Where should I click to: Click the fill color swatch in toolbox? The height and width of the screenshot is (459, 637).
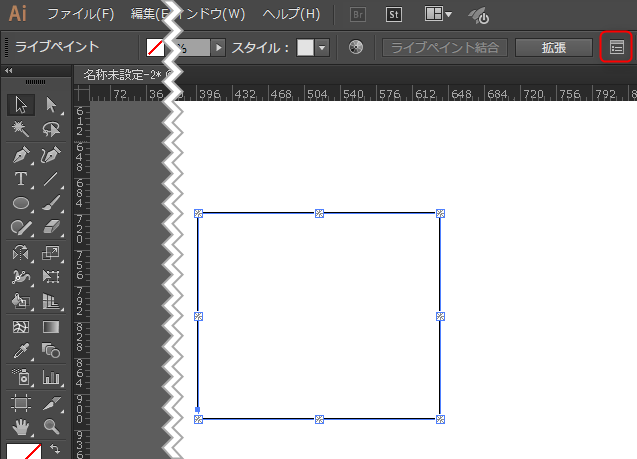tap(22, 451)
